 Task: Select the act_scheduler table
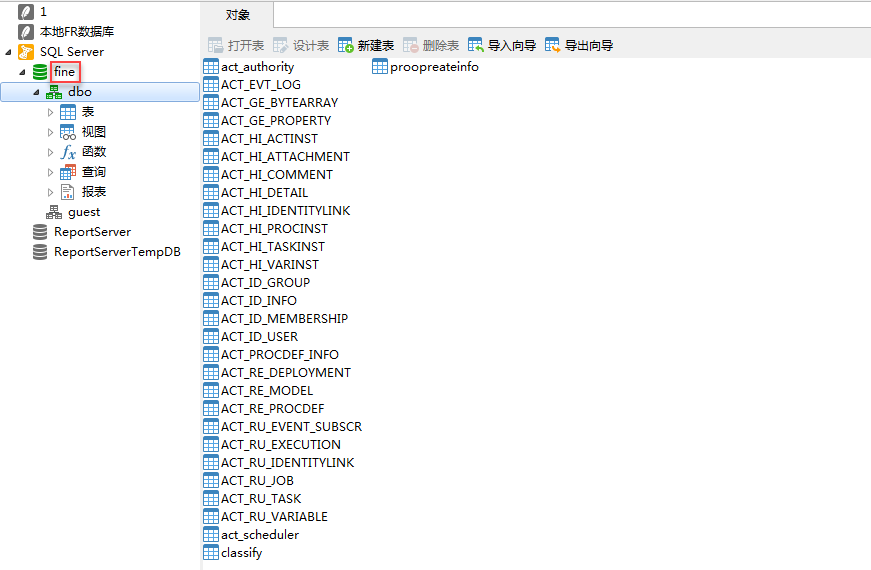pos(259,535)
